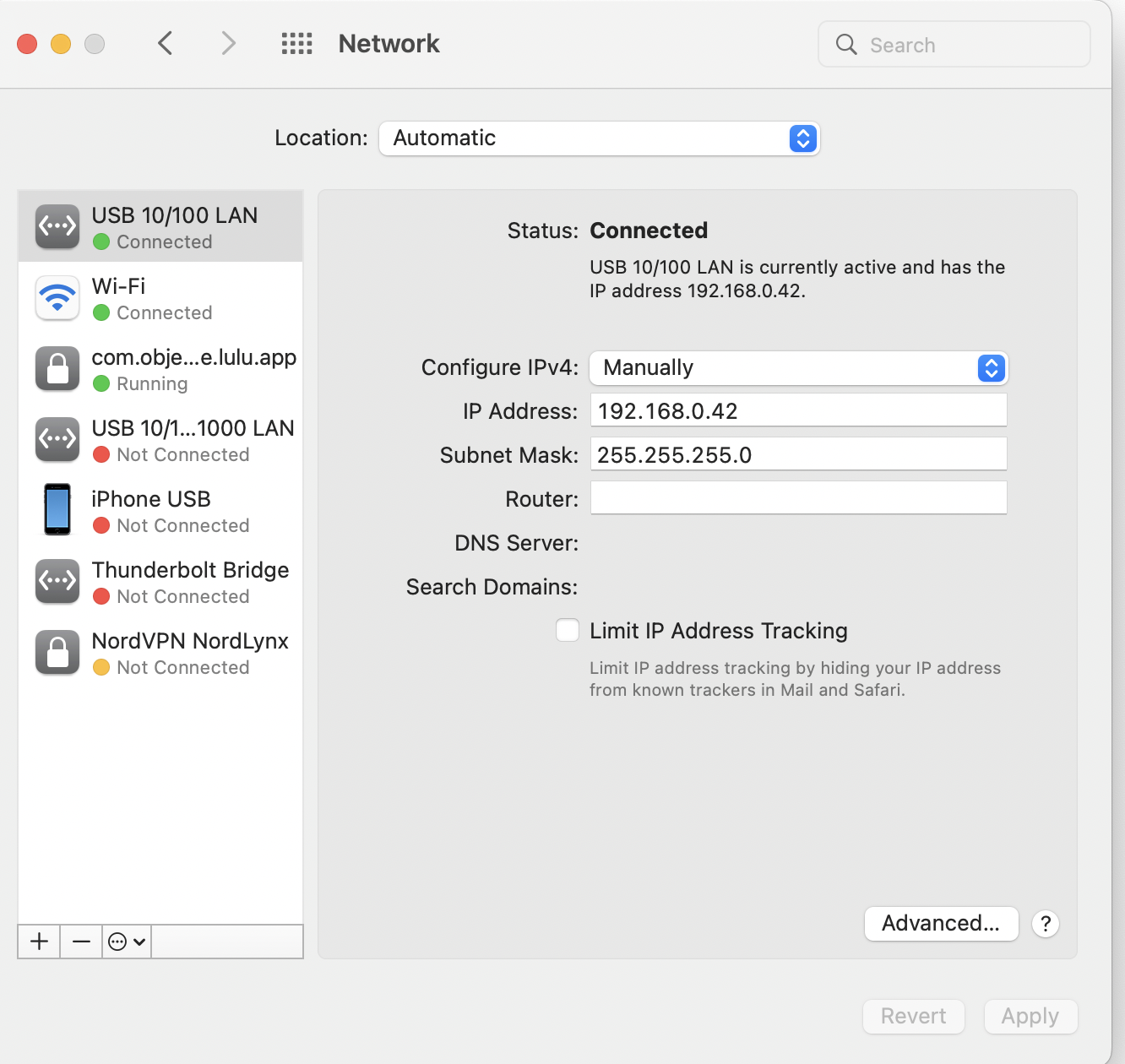Click the Show All grid icon

click(296, 43)
